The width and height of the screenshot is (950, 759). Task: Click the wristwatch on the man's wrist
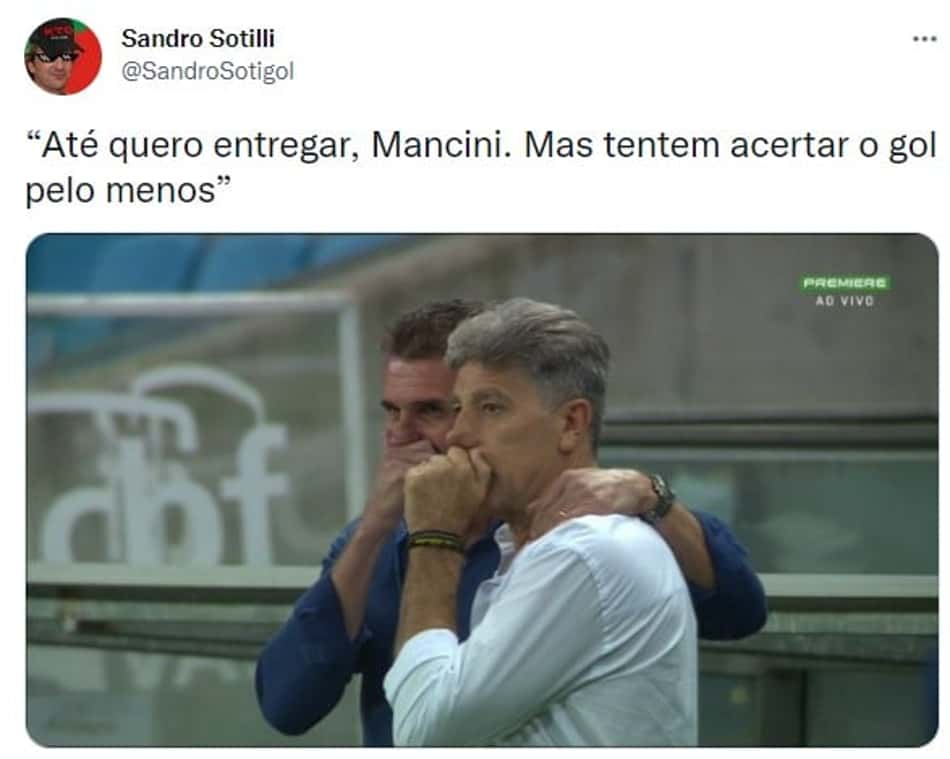pyautogui.click(x=662, y=499)
